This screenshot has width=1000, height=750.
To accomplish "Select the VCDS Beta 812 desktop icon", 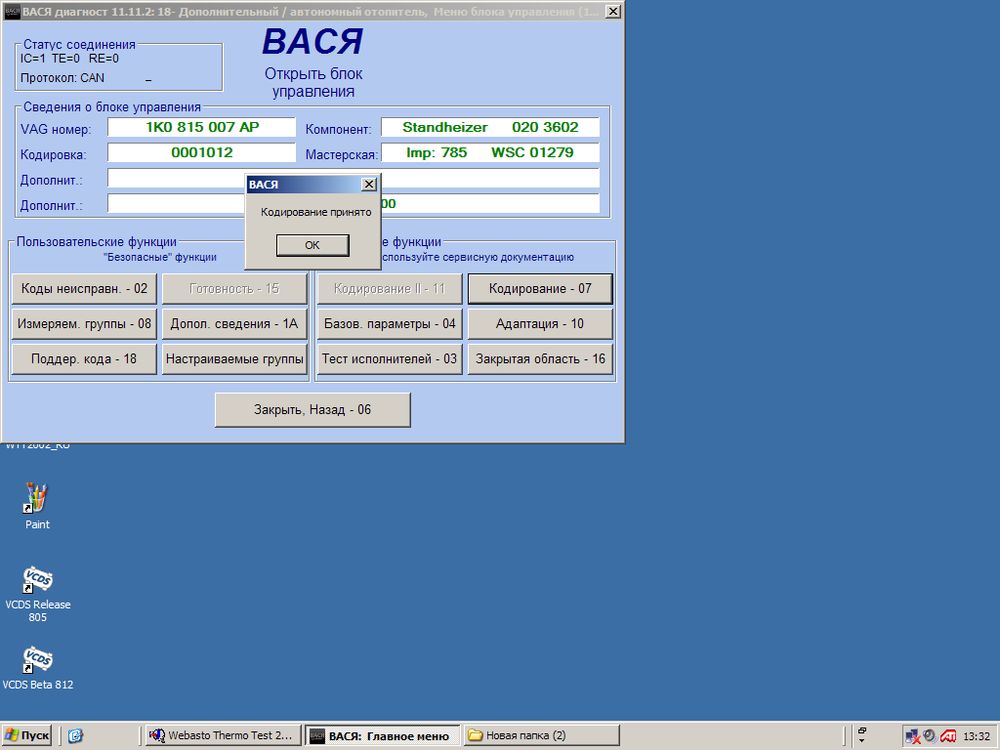I will coord(38,668).
